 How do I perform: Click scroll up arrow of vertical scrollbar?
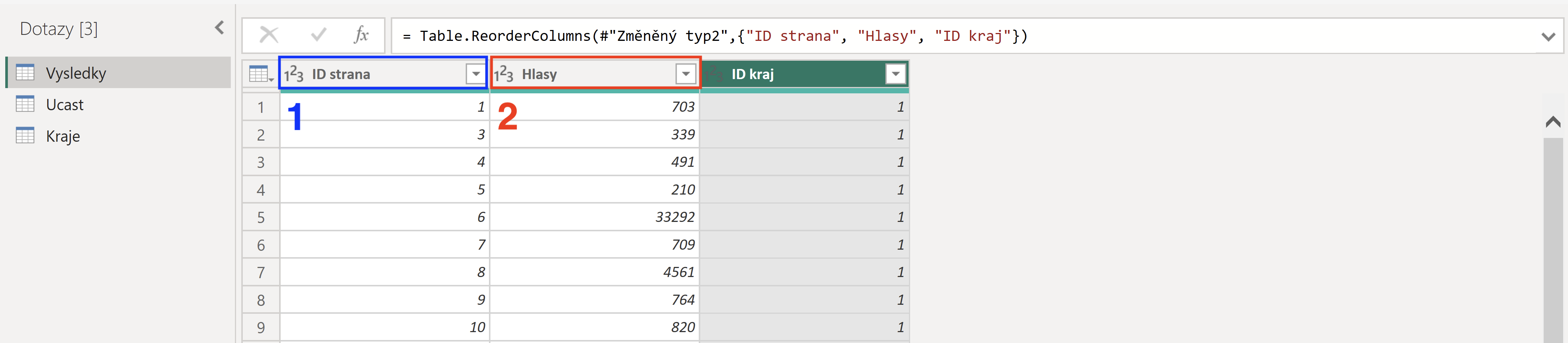tap(1553, 122)
